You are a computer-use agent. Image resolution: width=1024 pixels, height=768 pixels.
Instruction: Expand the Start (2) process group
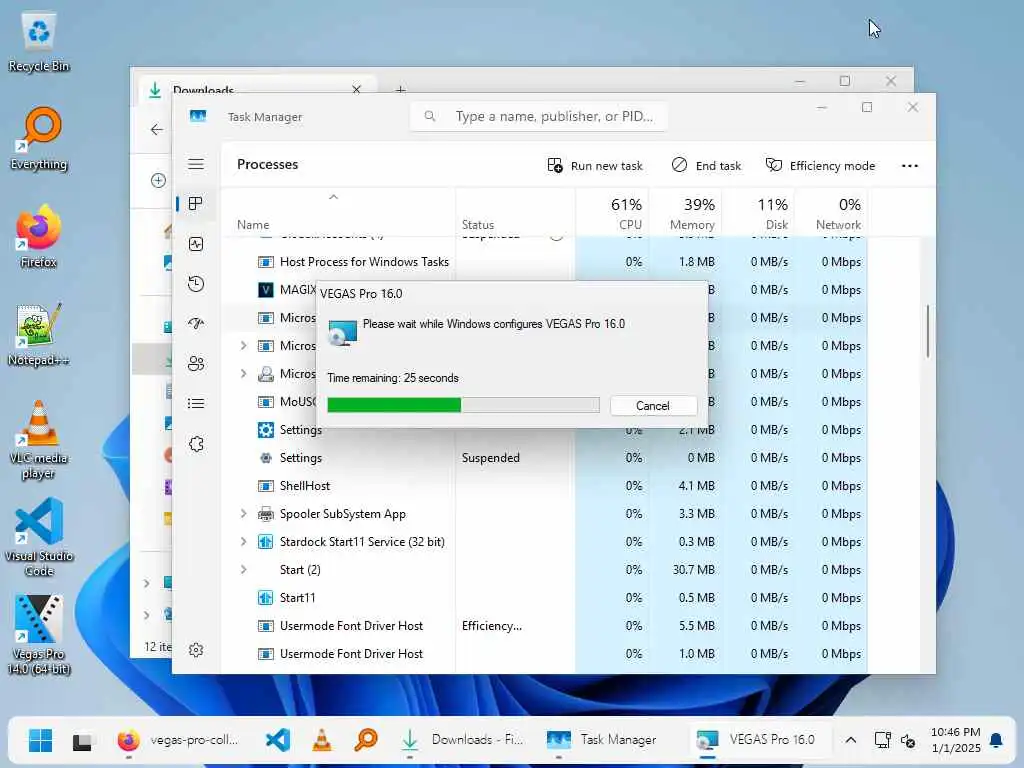[x=243, y=569]
